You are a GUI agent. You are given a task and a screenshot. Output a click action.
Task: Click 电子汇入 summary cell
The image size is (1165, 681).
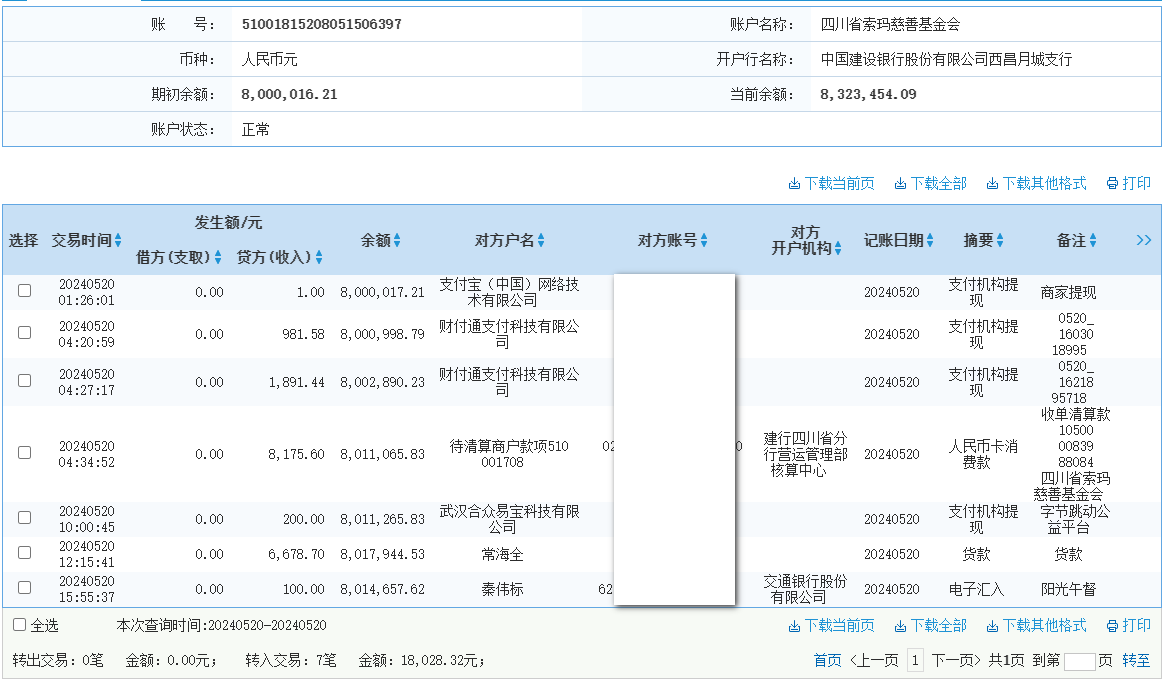tap(976, 590)
